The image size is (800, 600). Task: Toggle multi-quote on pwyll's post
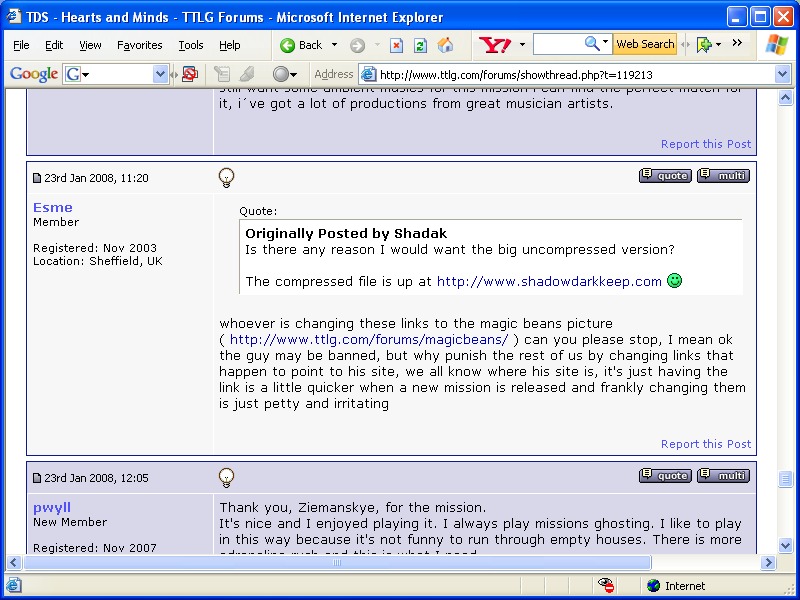[723, 476]
